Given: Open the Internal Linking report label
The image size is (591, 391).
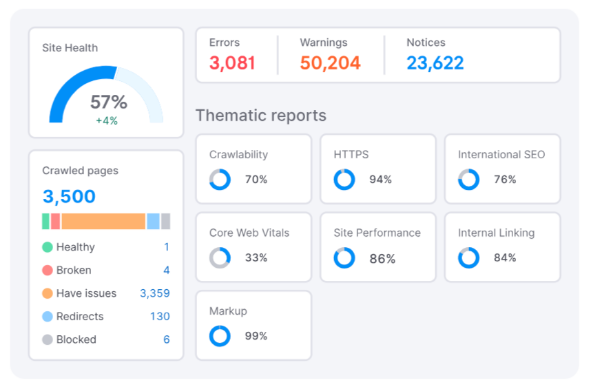Looking at the screenshot, I should 496,233.
